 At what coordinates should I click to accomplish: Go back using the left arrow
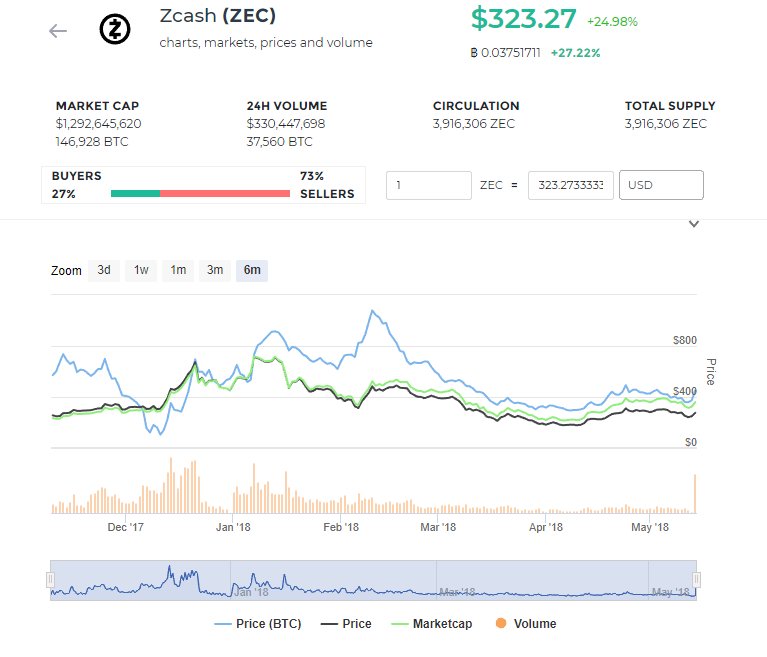pyautogui.click(x=58, y=31)
